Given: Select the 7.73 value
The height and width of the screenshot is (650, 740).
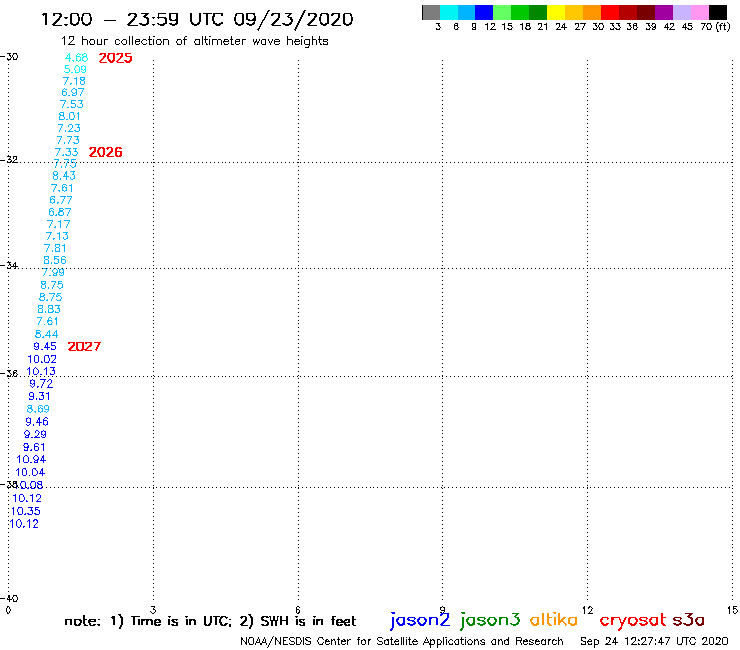Looking at the screenshot, I should point(68,140).
